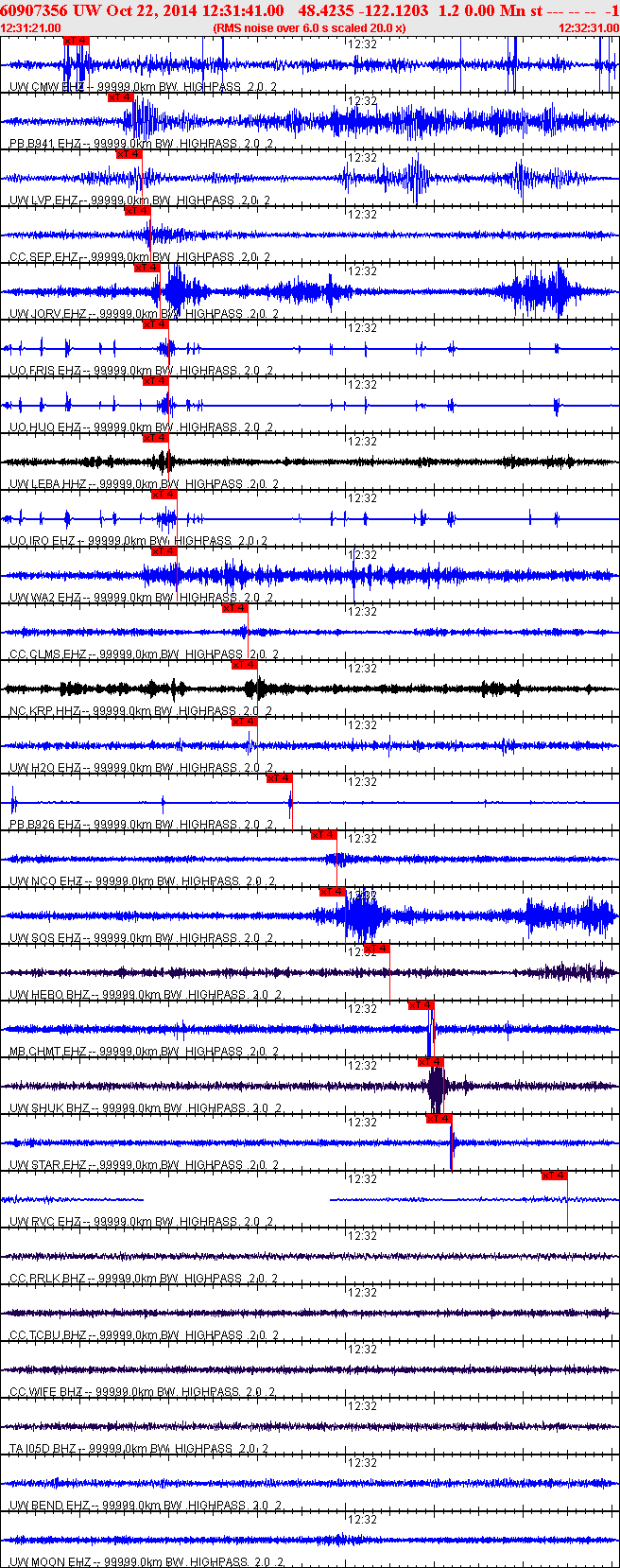The width and height of the screenshot is (620, 1568).
Task: Select the pick flag on UW SHUK trace
Action: point(430,1062)
